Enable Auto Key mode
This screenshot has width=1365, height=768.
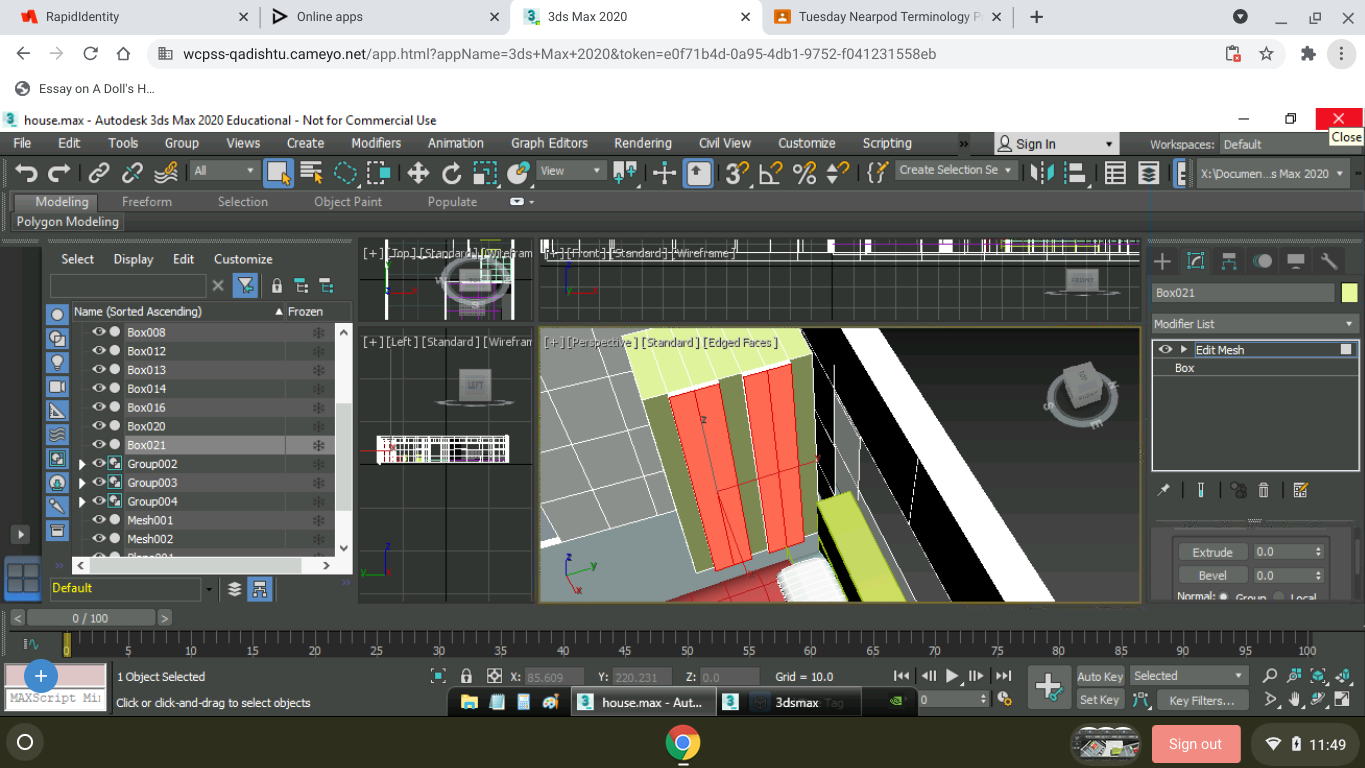[x=1100, y=677]
